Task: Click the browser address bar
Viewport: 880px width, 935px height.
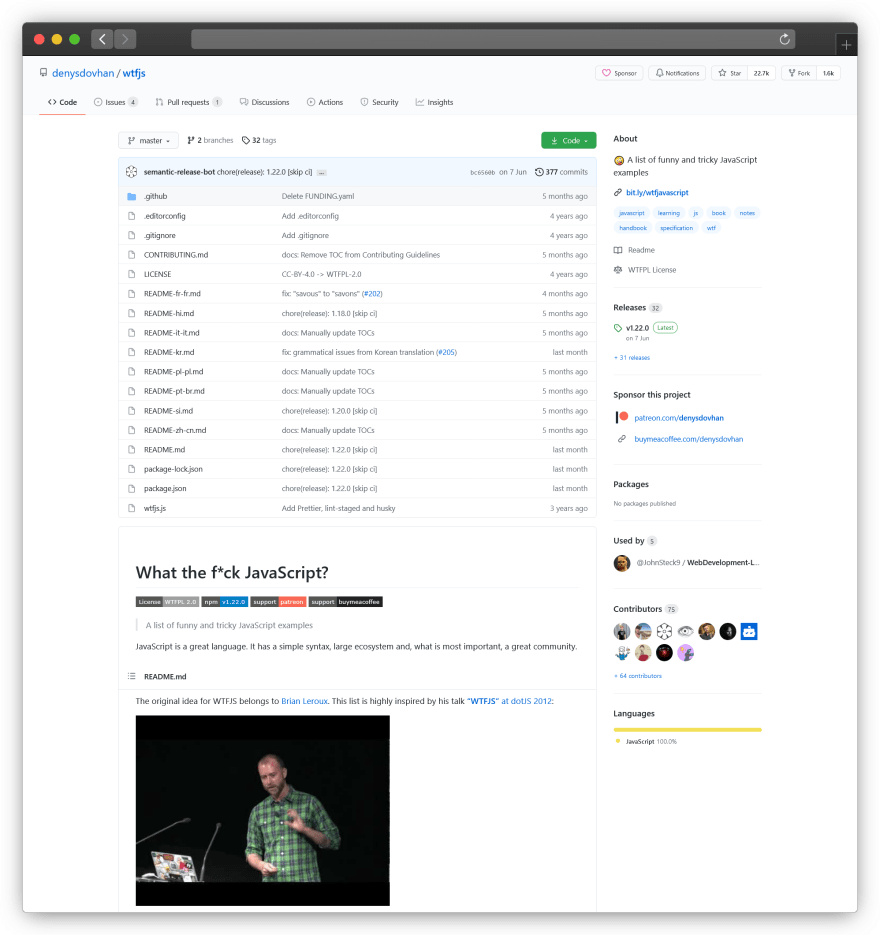Action: click(x=492, y=39)
